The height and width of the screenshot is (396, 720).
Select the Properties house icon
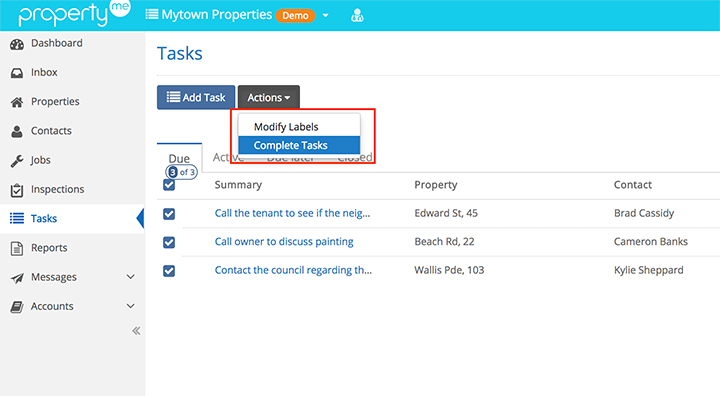tap(17, 102)
